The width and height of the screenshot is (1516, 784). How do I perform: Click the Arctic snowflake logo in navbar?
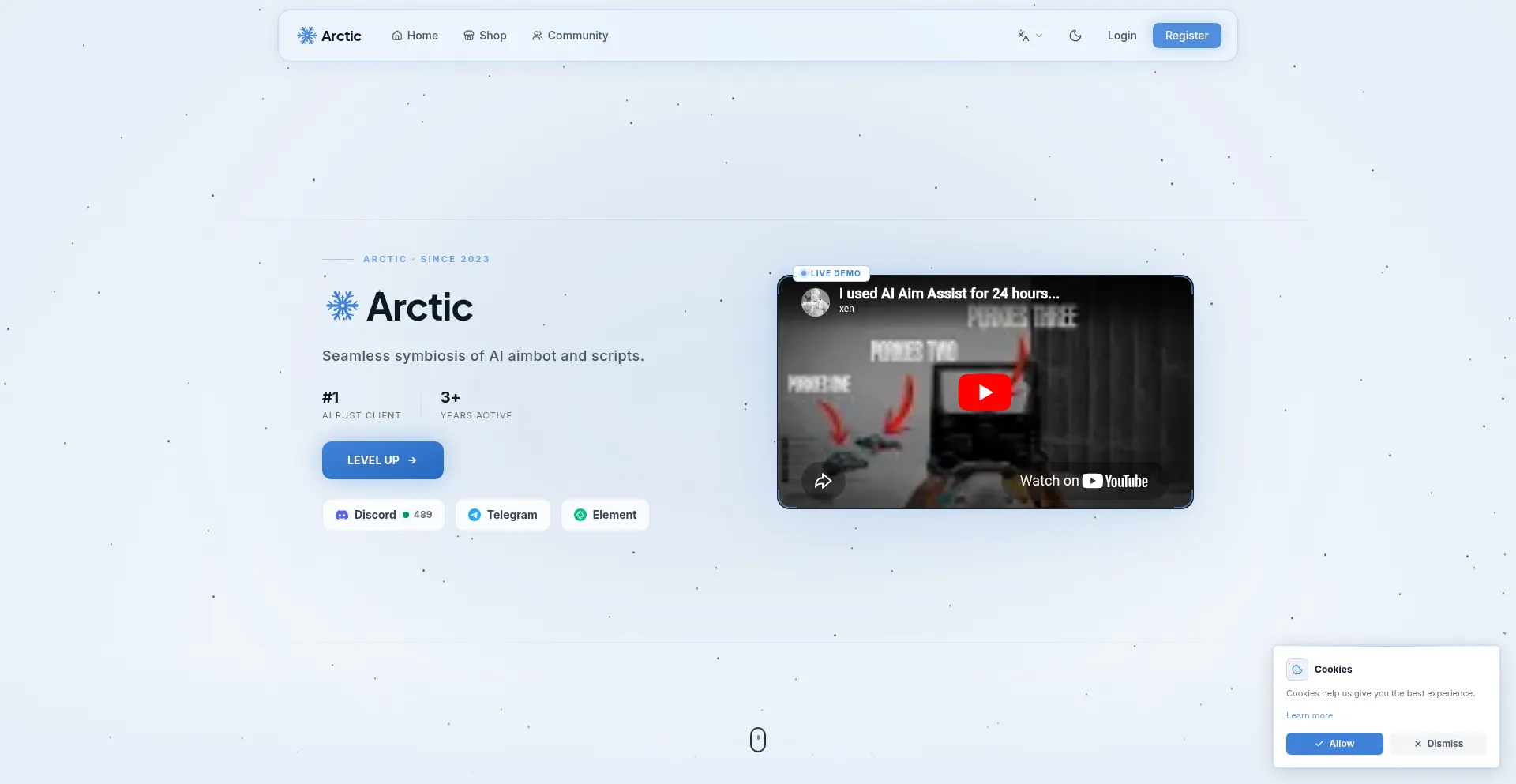tap(306, 36)
